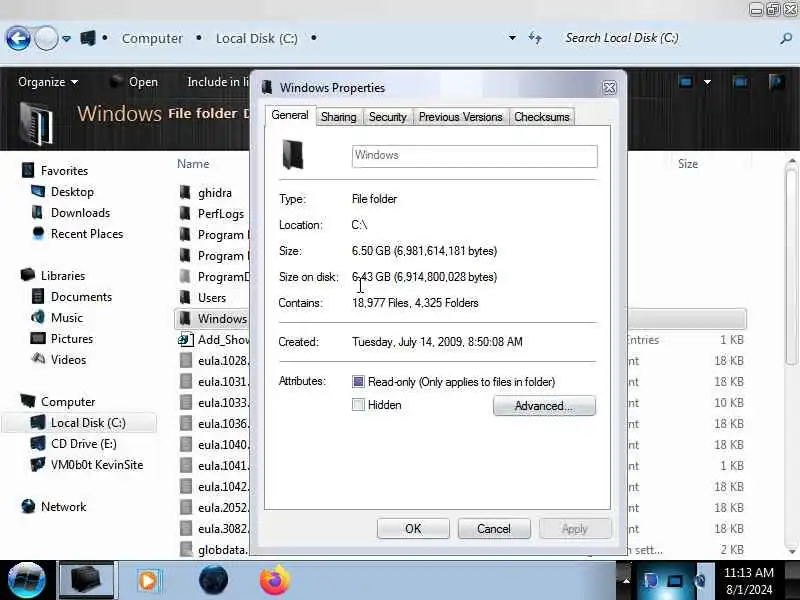Sort files by the Name column header
This screenshot has width=800, height=600.
(x=193, y=164)
